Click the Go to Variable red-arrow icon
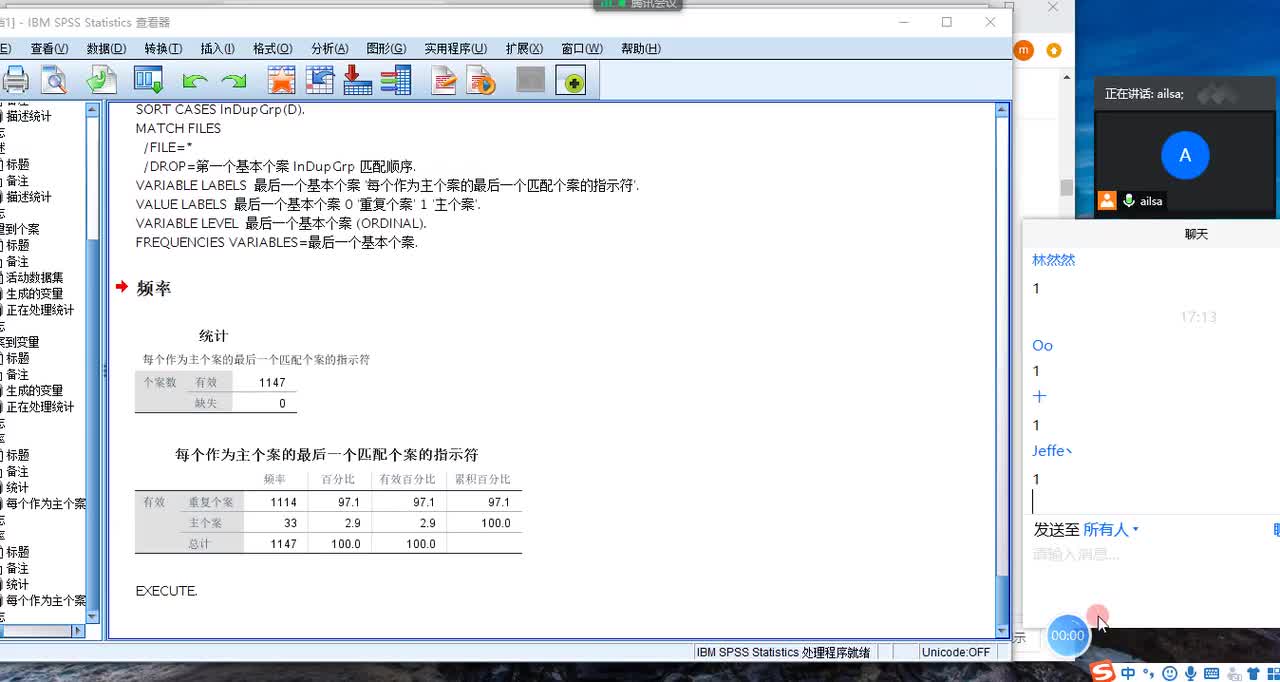Viewport: 1280px width, 682px height. (x=357, y=80)
